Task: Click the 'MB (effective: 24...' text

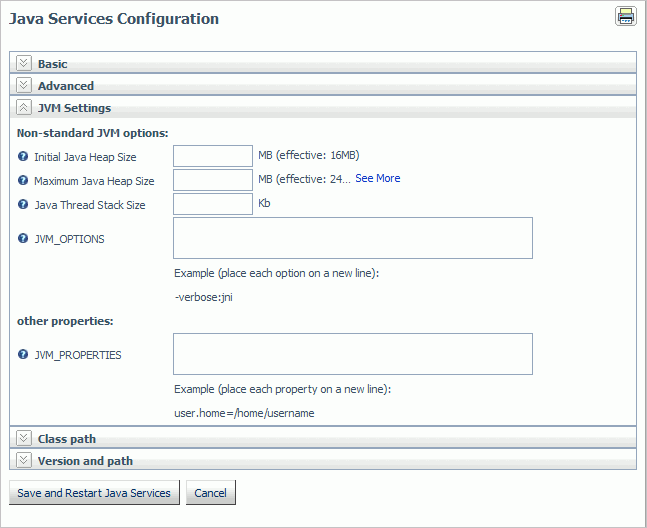Action: coord(305,179)
